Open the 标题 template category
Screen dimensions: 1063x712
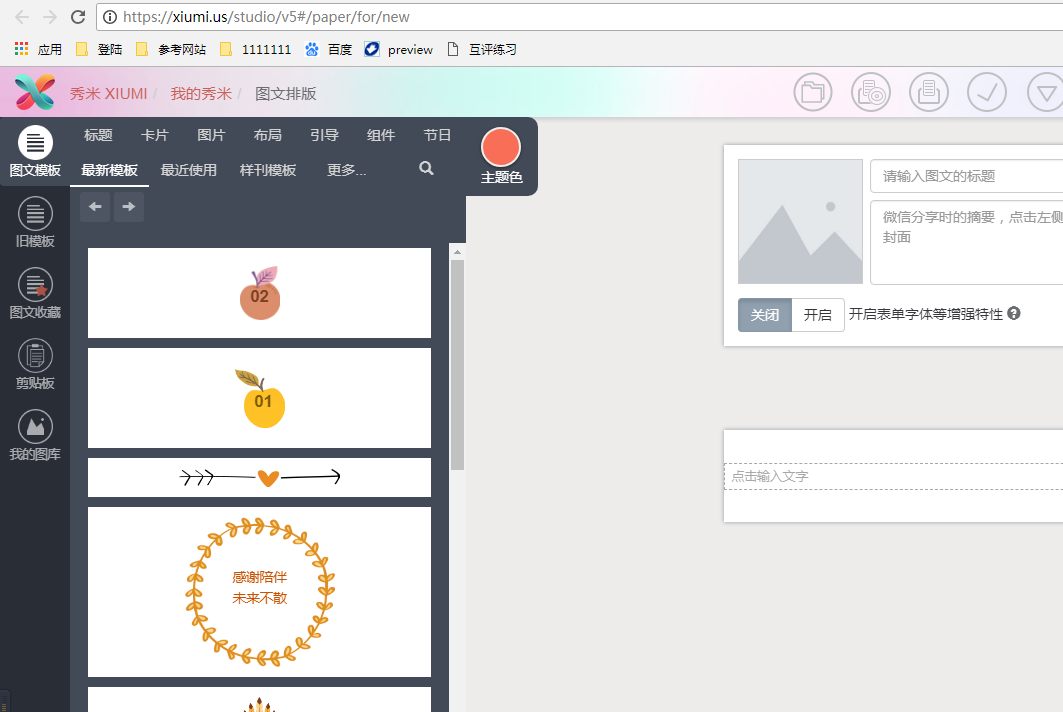[x=97, y=134]
